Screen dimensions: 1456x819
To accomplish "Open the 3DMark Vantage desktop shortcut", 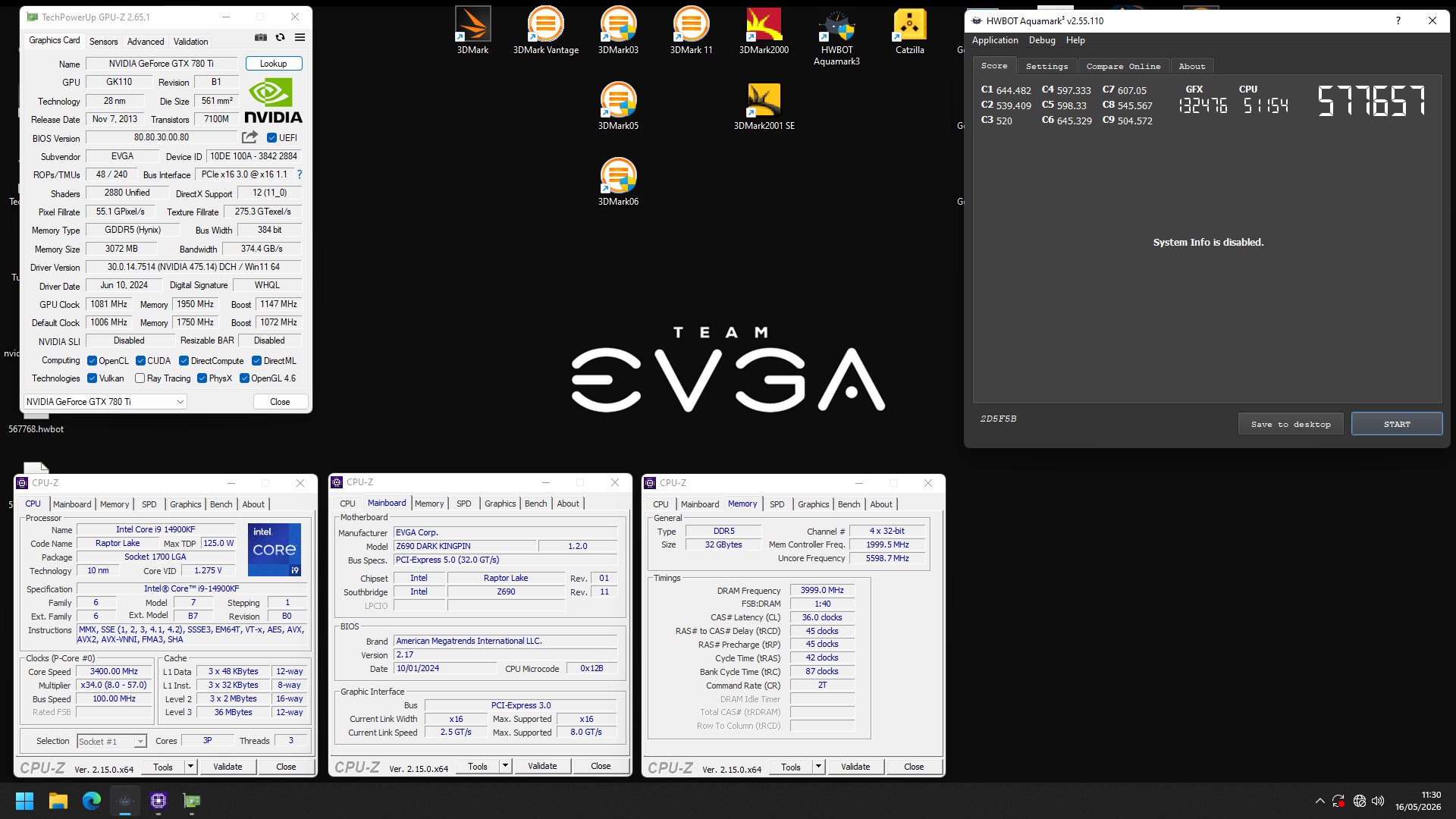I will point(546,30).
